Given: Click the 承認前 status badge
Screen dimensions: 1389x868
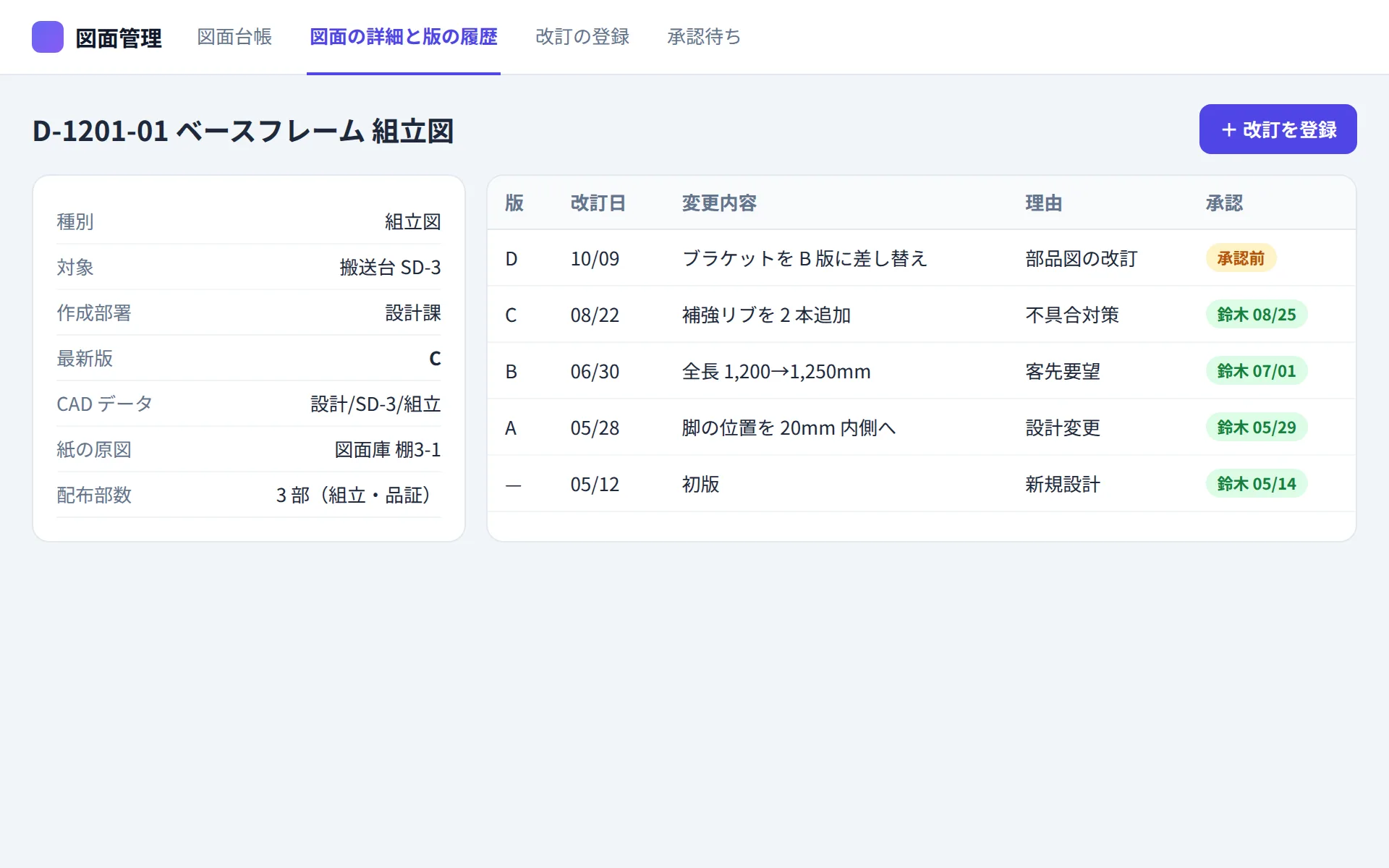Looking at the screenshot, I should click(1241, 258).
